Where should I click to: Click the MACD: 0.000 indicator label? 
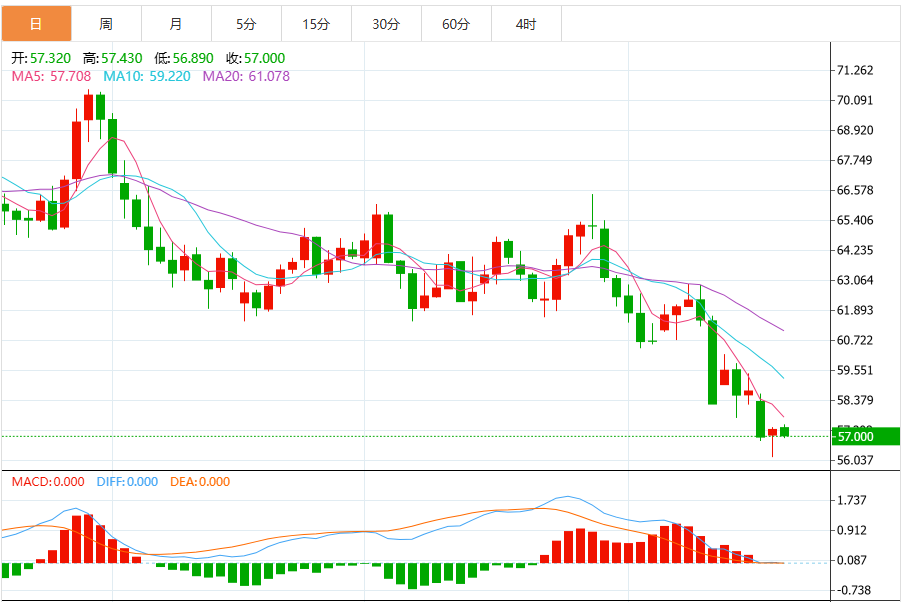point(48,482)
